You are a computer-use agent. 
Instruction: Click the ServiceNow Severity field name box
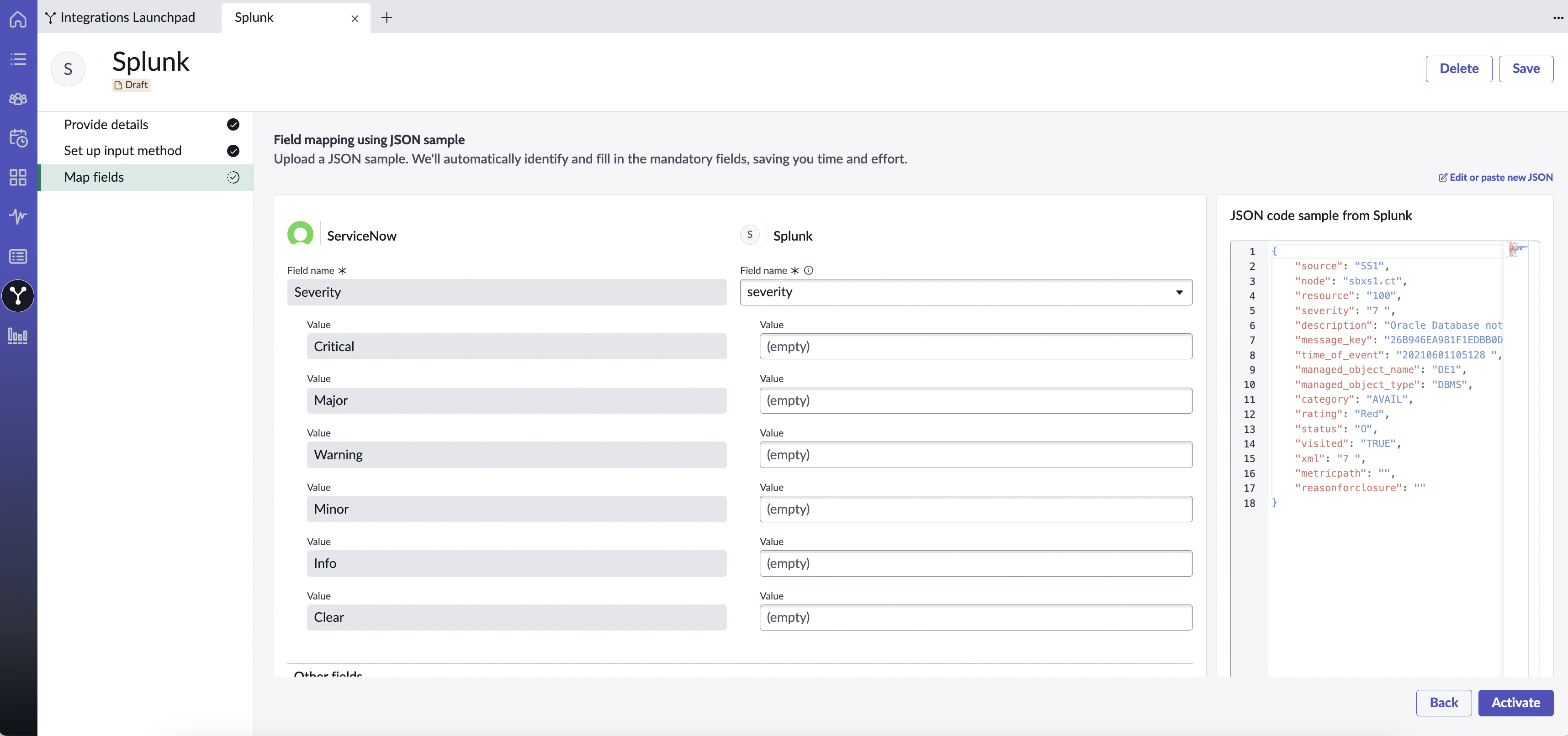(x=506, y=293)
